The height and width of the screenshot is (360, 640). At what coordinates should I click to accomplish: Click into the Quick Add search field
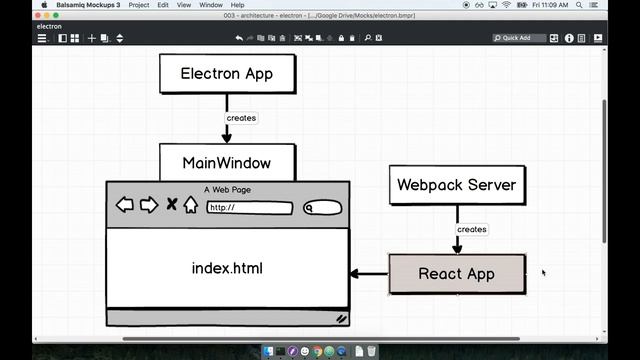pyautogui.click(x=519, y=38)
